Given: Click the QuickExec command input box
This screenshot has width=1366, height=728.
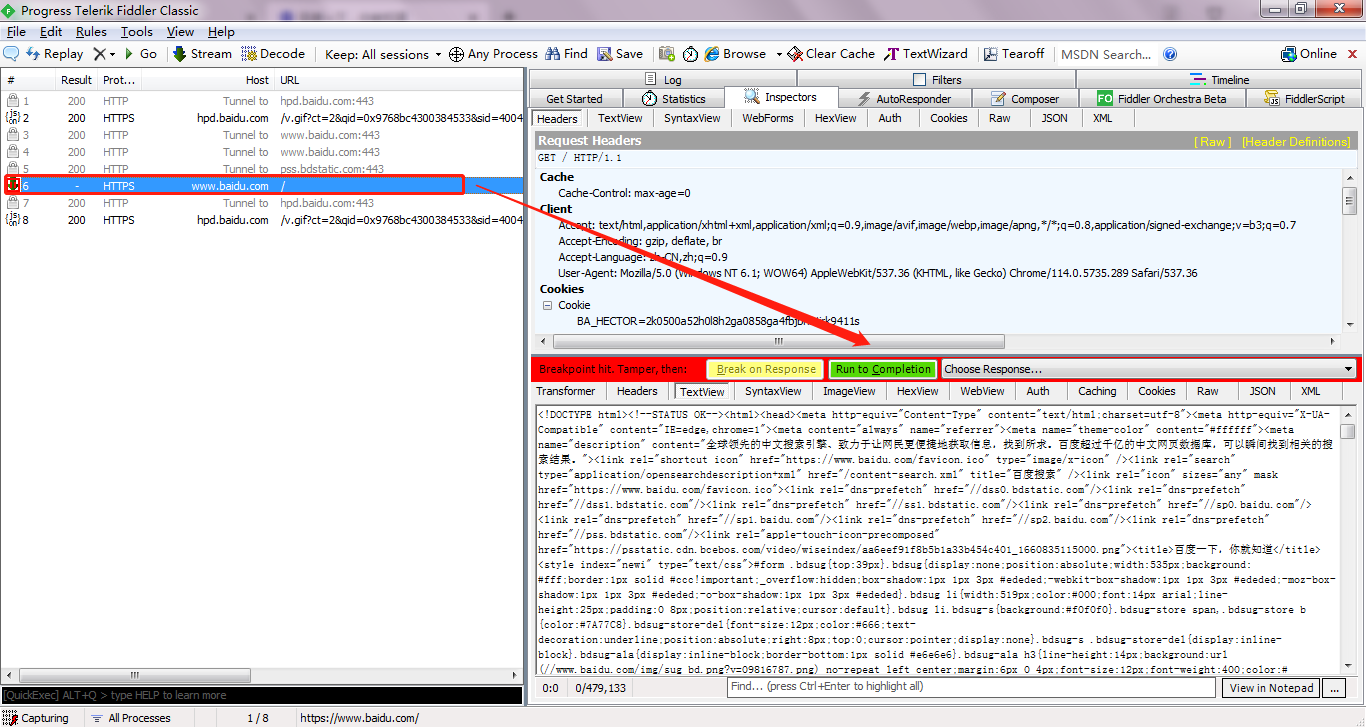Looking at the screenshot, I should (x=260, y=695).
